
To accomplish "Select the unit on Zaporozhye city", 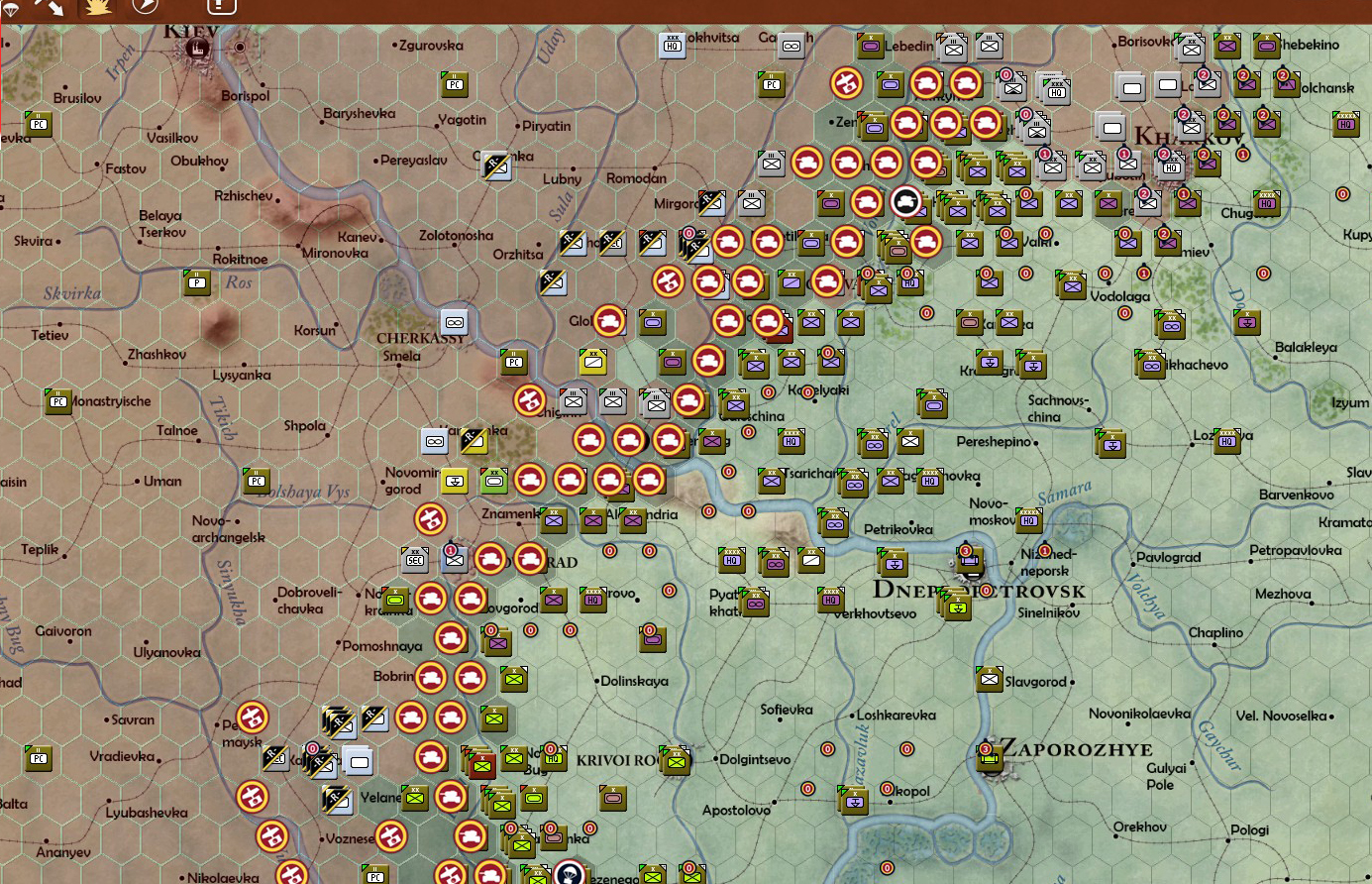I will click(990, 758).
